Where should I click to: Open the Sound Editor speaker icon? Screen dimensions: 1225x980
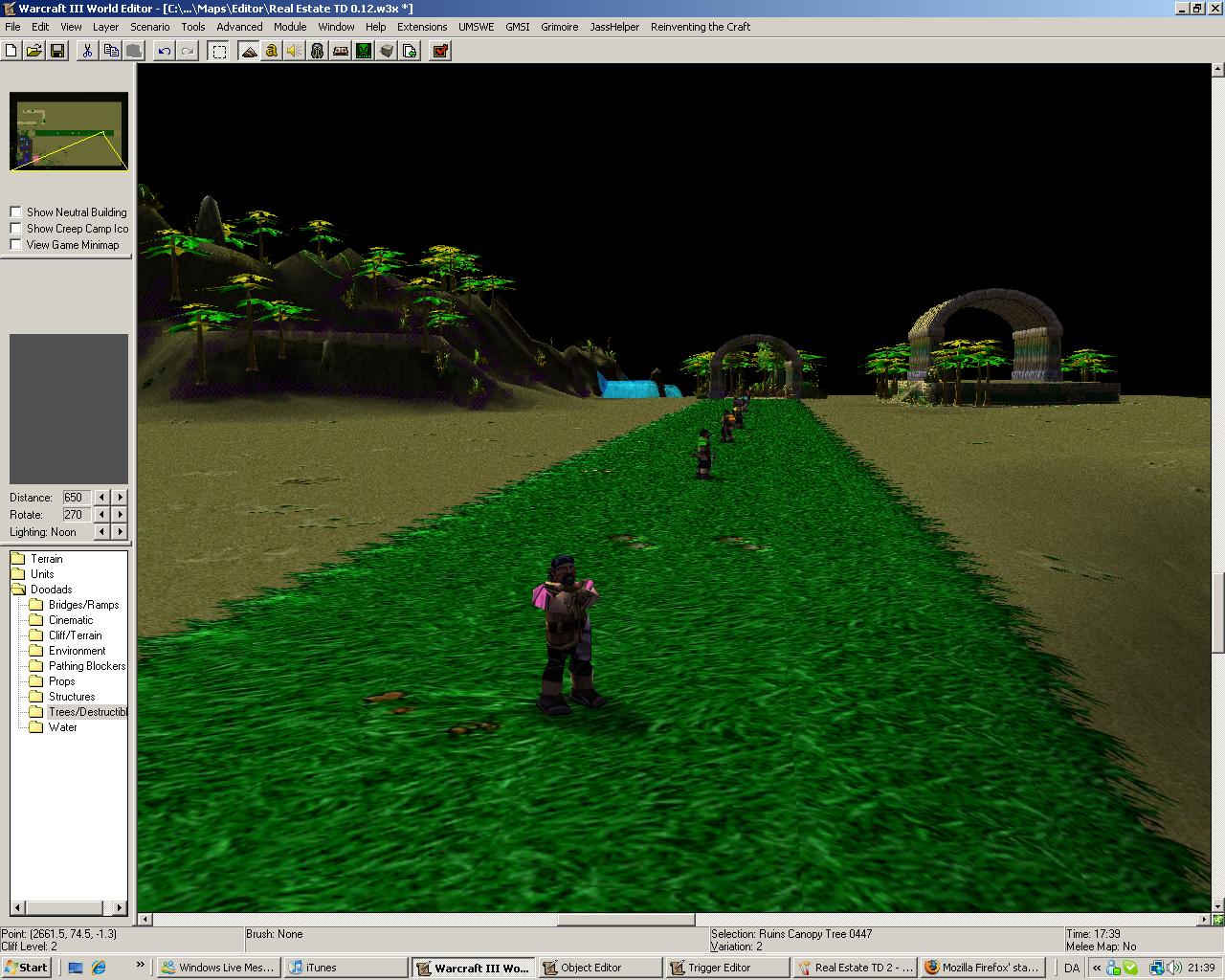(x=295, y=51)
